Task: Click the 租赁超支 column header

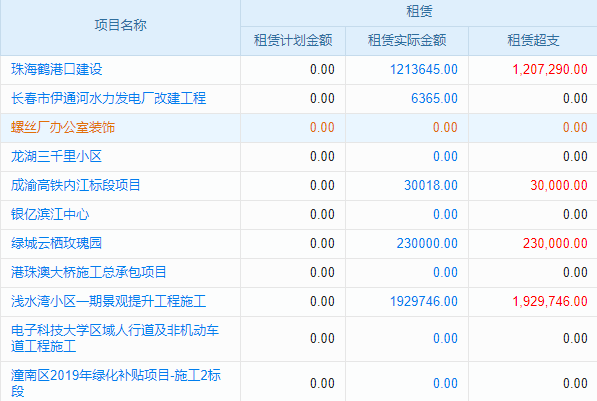Action: (533, 40)
